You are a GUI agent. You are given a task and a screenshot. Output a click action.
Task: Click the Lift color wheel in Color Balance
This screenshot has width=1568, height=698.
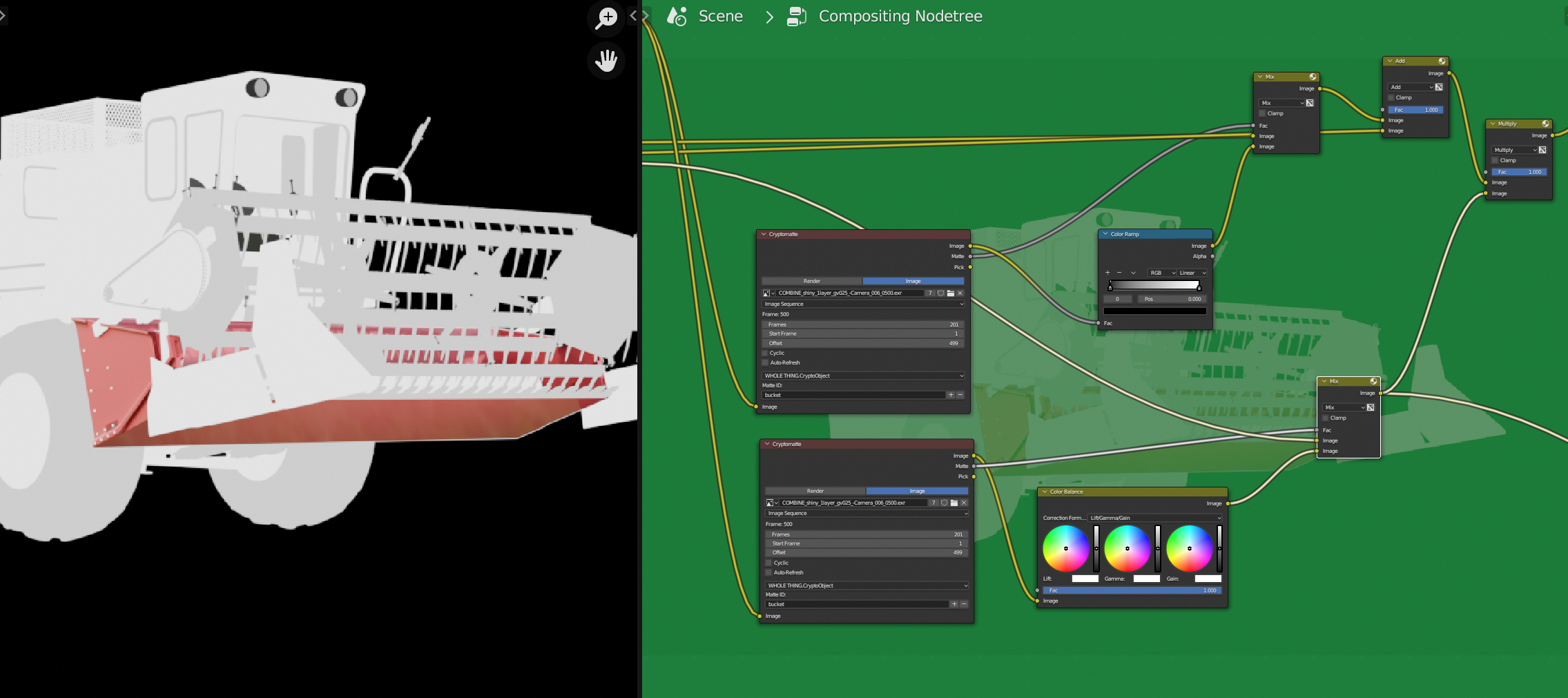(1065, 548)
